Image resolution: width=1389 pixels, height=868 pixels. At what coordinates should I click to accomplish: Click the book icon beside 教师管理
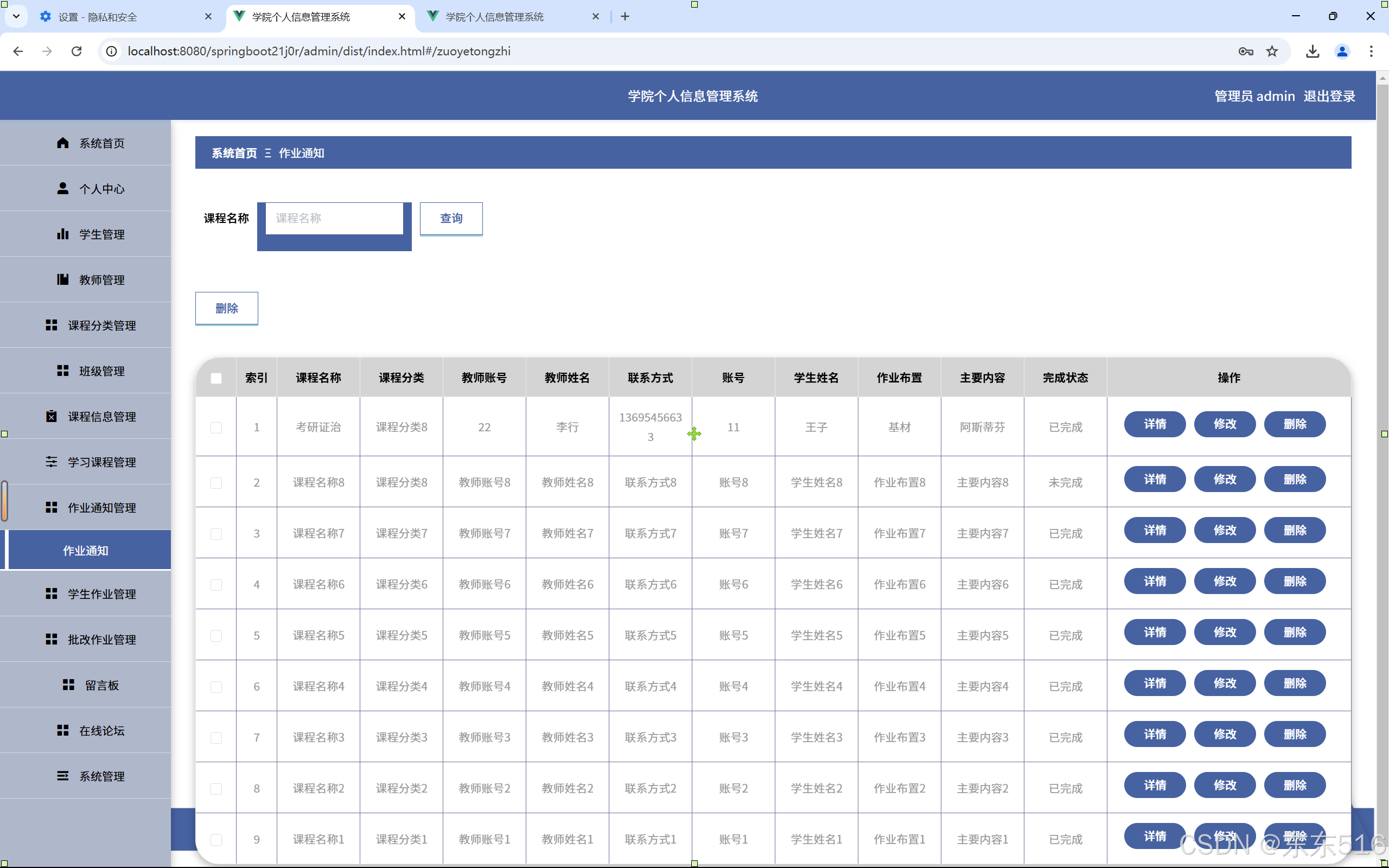pyautogui.click(x=63, y=279)
